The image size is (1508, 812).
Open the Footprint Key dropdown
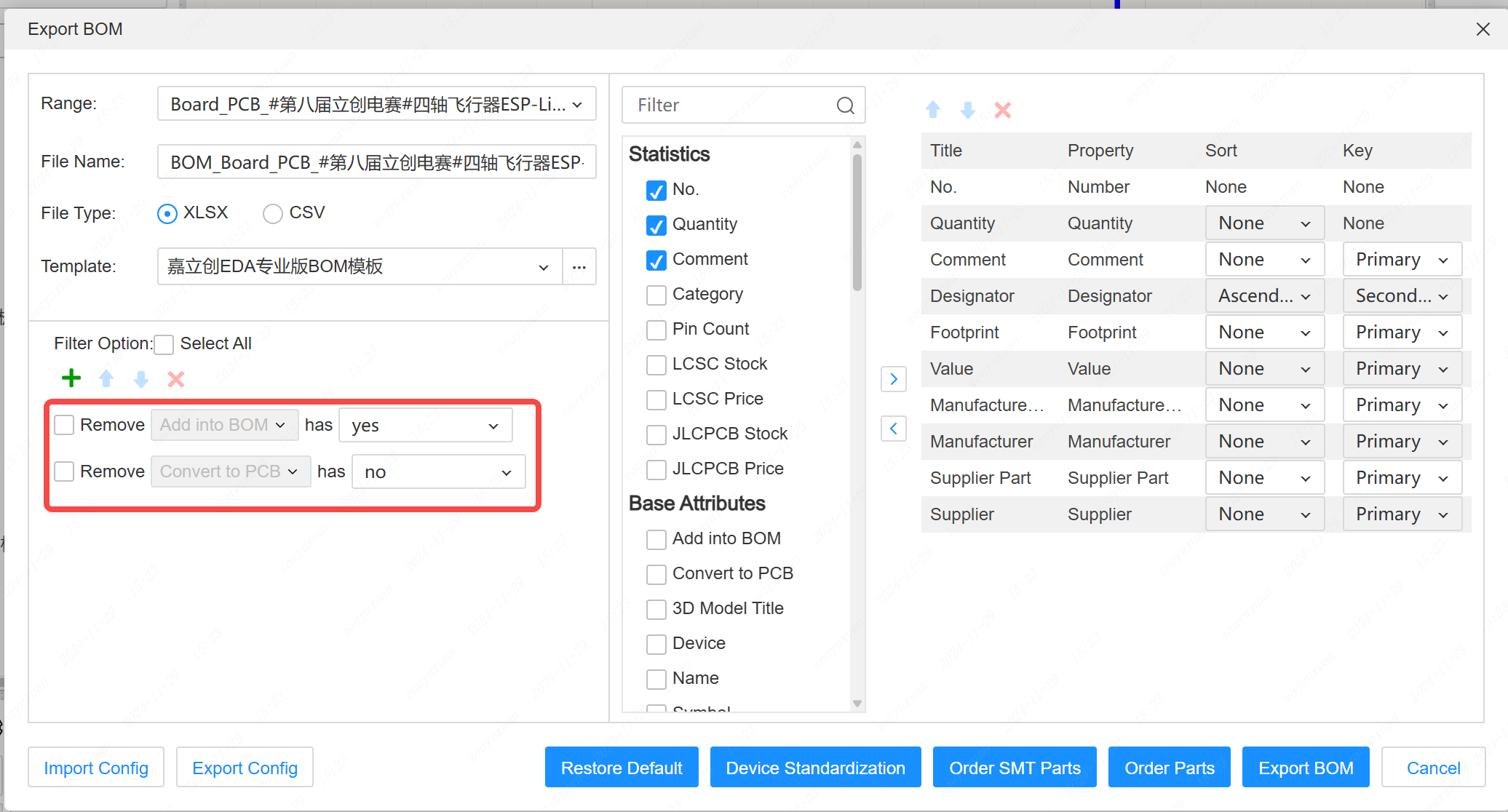click(x=1402, y=333)
